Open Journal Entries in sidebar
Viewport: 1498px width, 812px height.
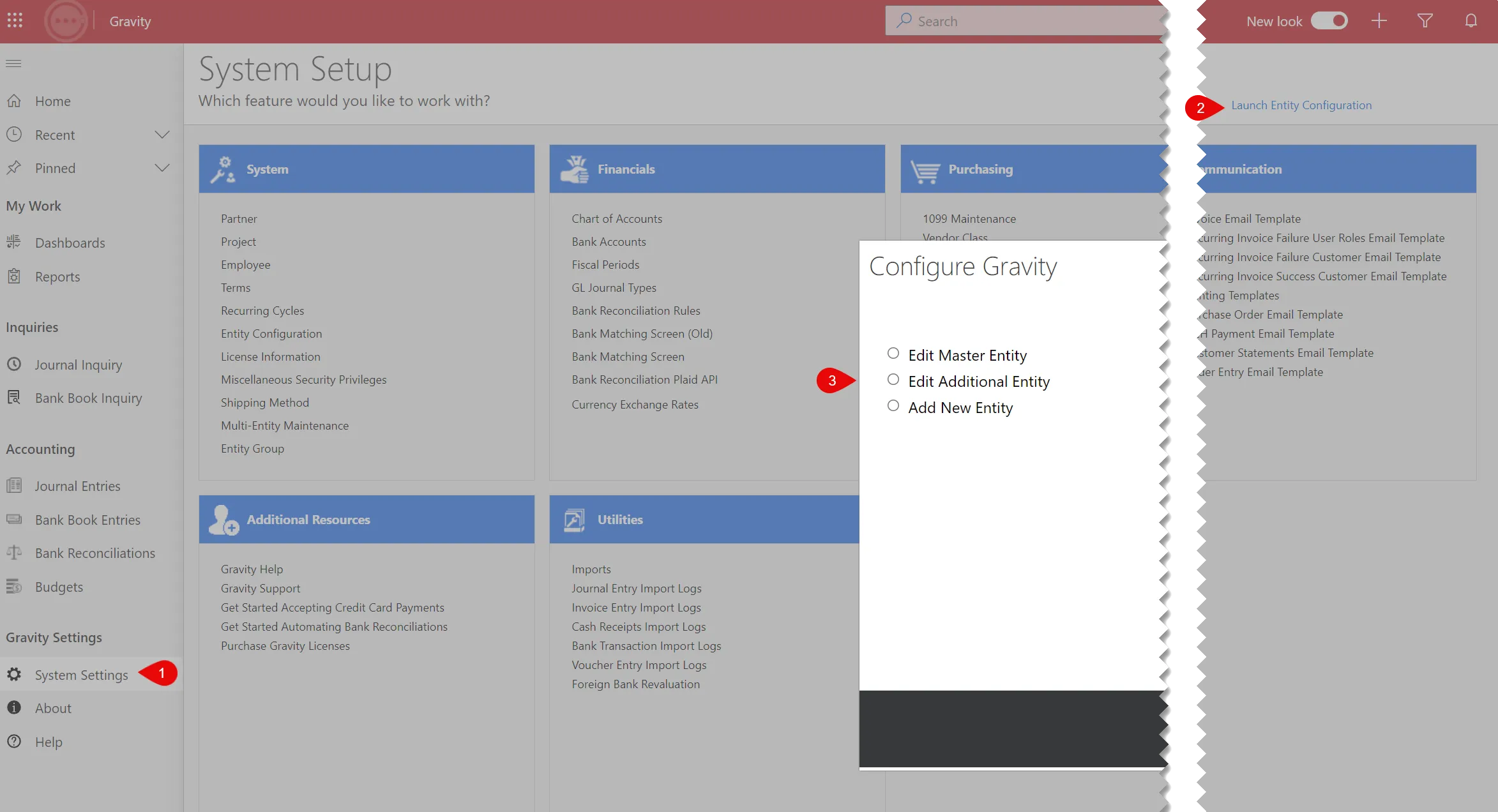coord(77,486)
